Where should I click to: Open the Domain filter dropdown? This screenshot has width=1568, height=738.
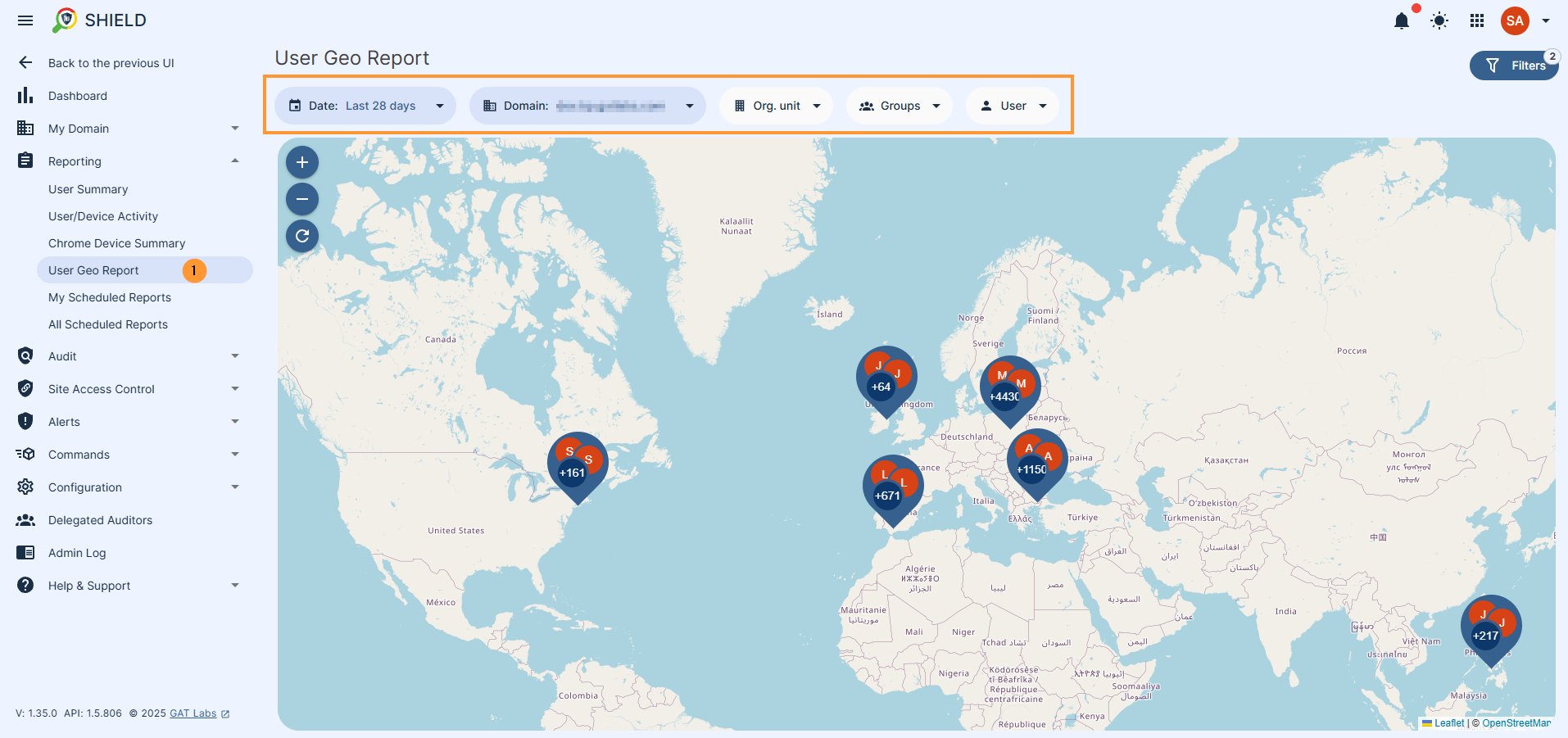[x=587, y=106]
